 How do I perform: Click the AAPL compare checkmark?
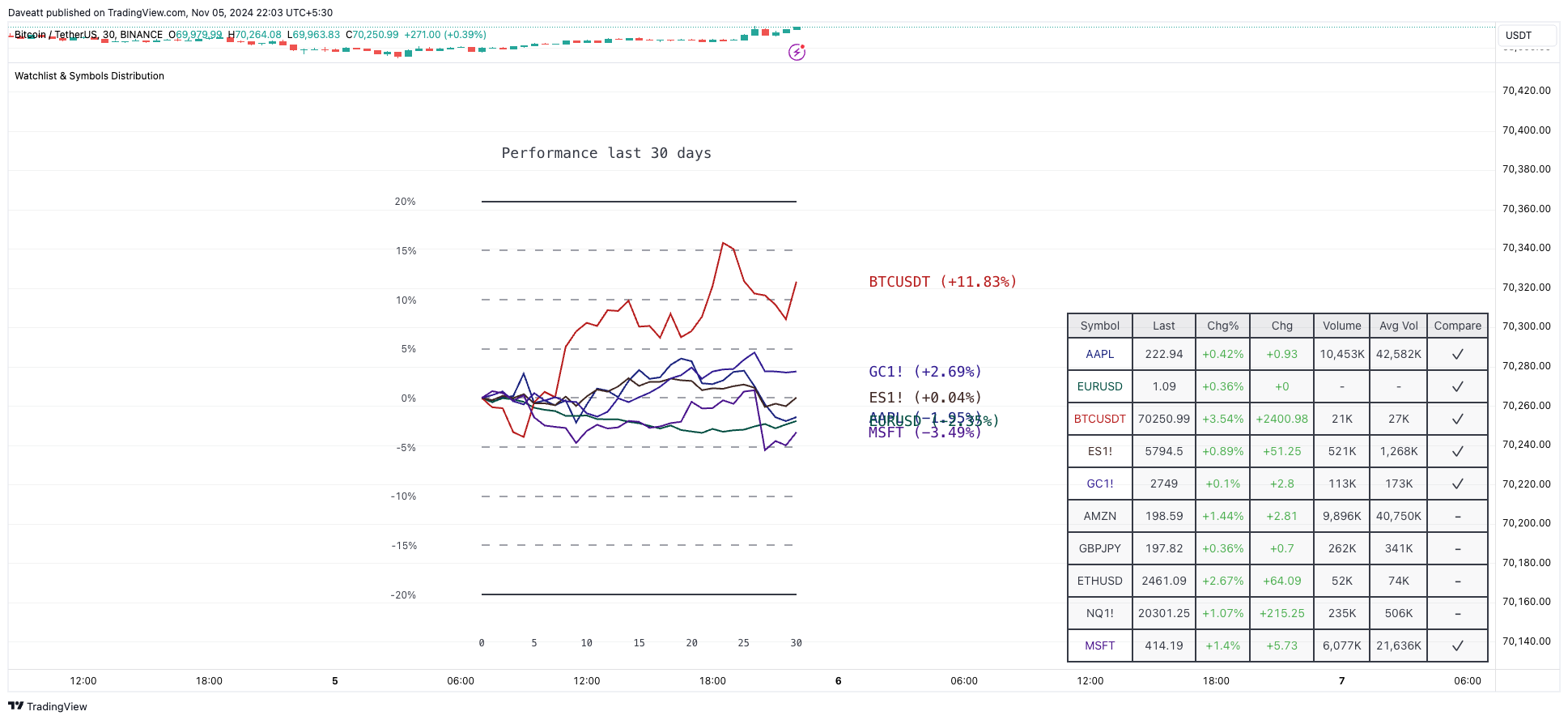pyautogui.click(x=1457, y=354)
